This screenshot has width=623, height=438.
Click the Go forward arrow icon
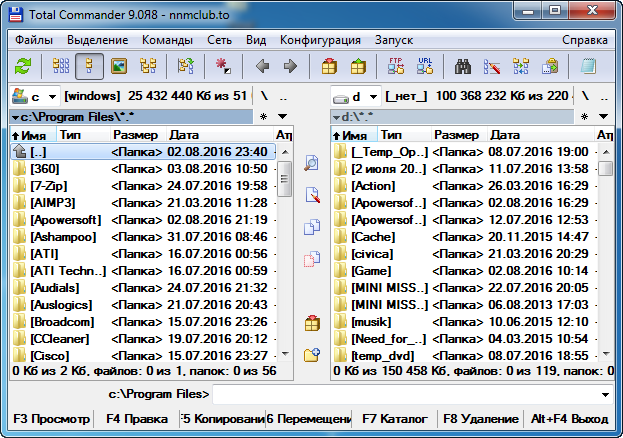tap(290, 67)
